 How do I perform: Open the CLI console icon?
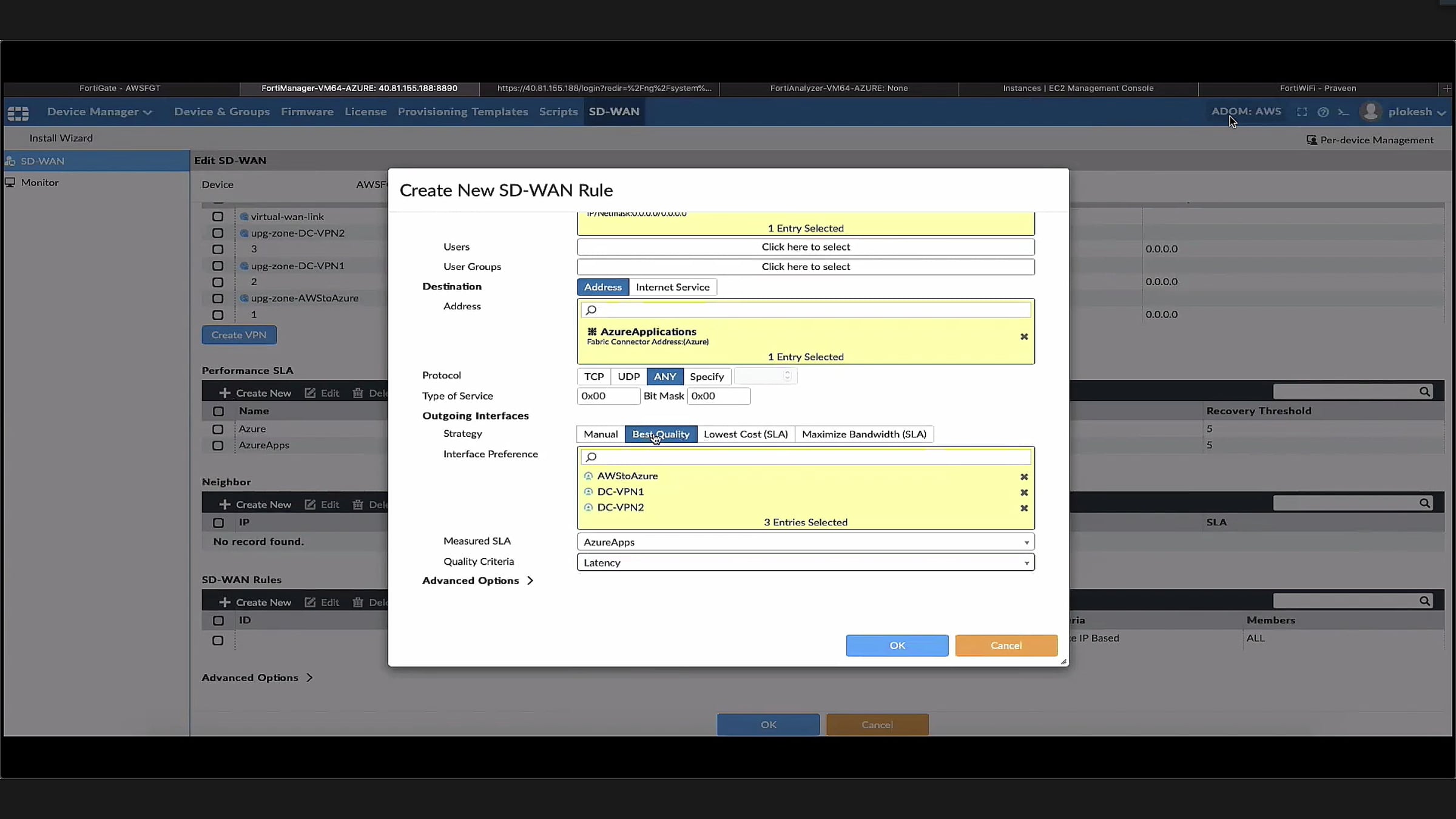[x=1343, y=112]
